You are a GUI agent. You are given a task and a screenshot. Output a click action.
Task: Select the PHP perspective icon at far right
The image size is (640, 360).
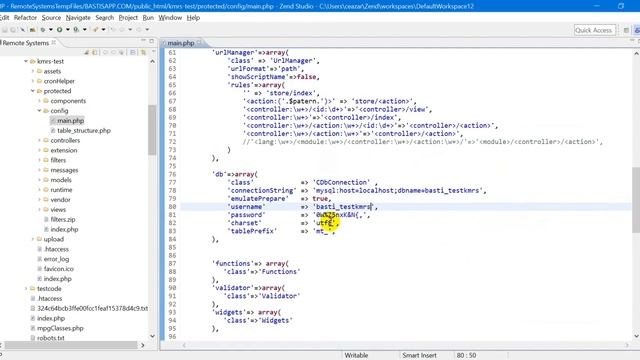[x=637, y=30]
